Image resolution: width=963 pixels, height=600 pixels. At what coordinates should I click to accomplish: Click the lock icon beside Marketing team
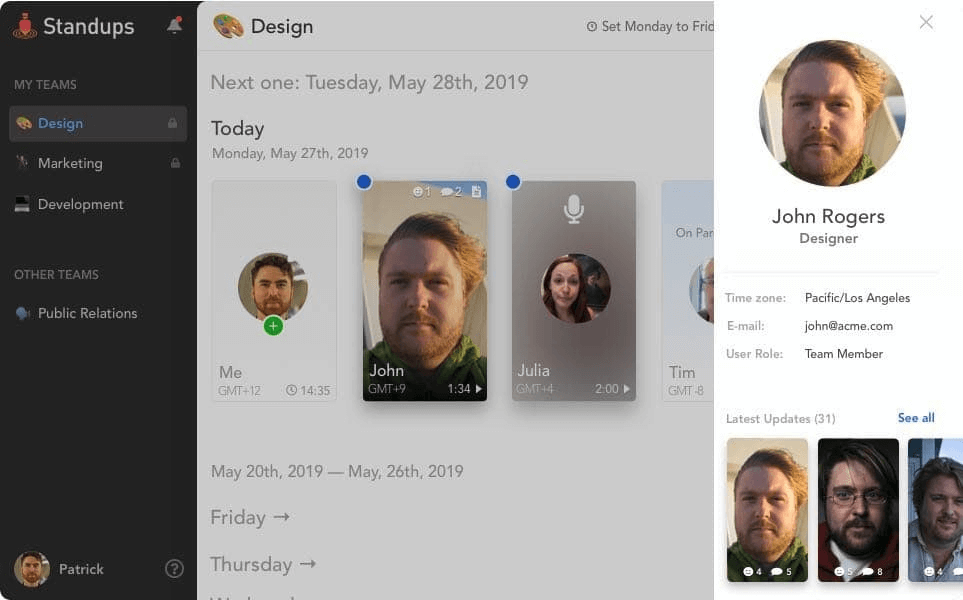[x=175, y=163]
